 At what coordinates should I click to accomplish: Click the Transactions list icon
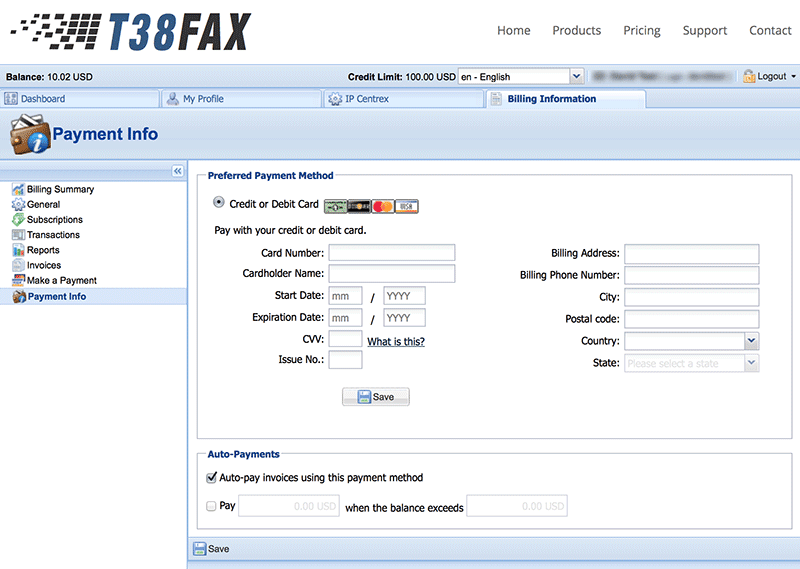click(x=18, y=235)
